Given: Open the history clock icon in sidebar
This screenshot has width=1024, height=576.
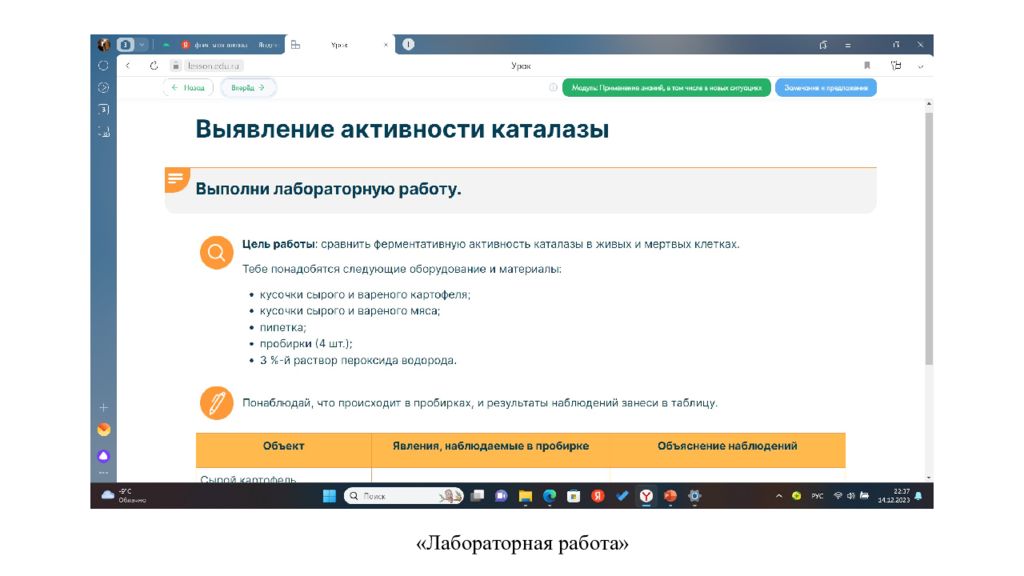Looking at the screenshot, I should coord(103,88).
